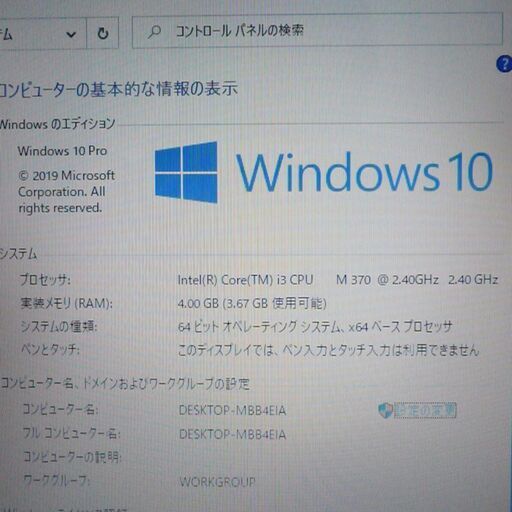
Task: Click the Windows のエディション section header
Action: (x=57, y=124)
